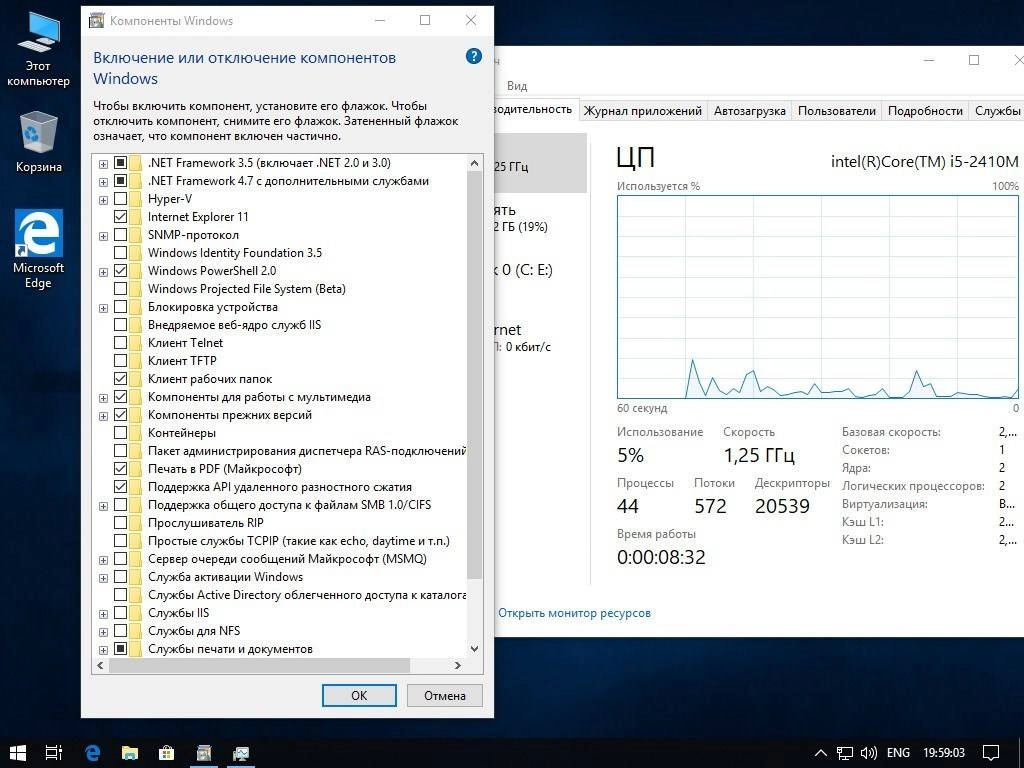The image size is (1024, 768).
Task: Expand the Службы IIS node
Action: [x=103, y=614]
